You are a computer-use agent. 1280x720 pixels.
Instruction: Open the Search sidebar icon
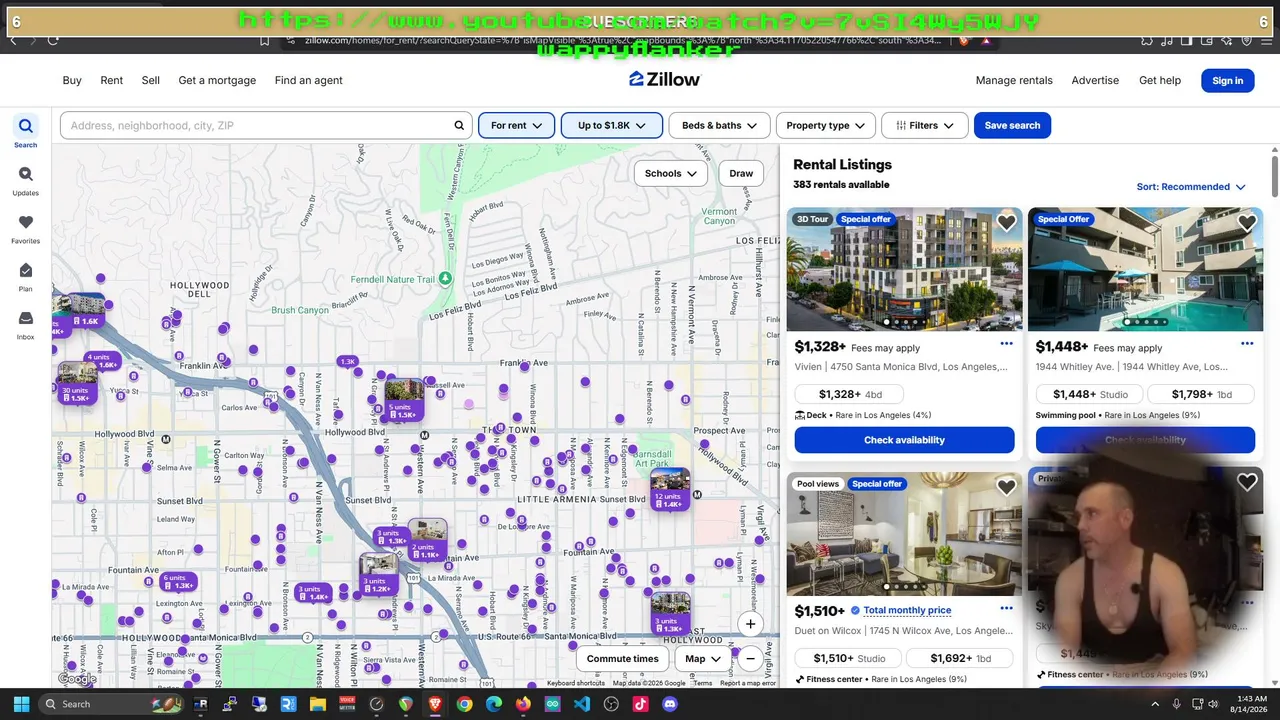coord(26,126)
